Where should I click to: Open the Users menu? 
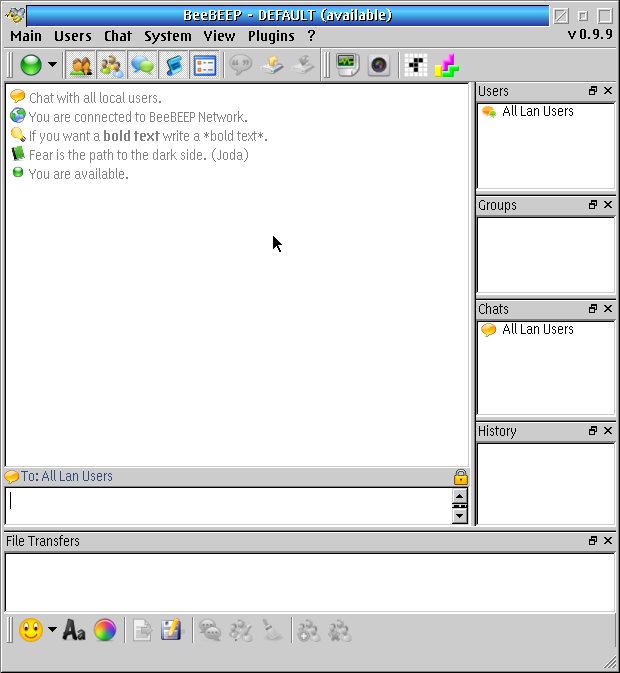[x=73, y=36]
